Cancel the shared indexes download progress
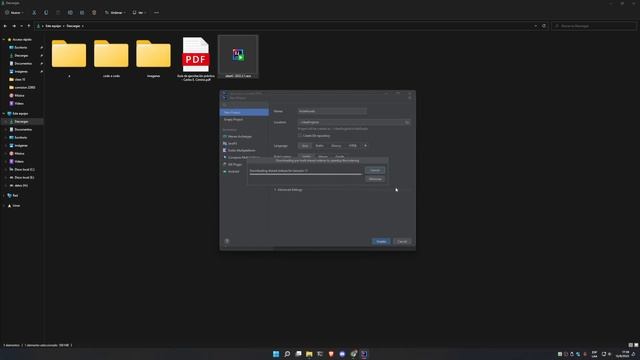The image size is (640, 360). [x=375, y=170]
